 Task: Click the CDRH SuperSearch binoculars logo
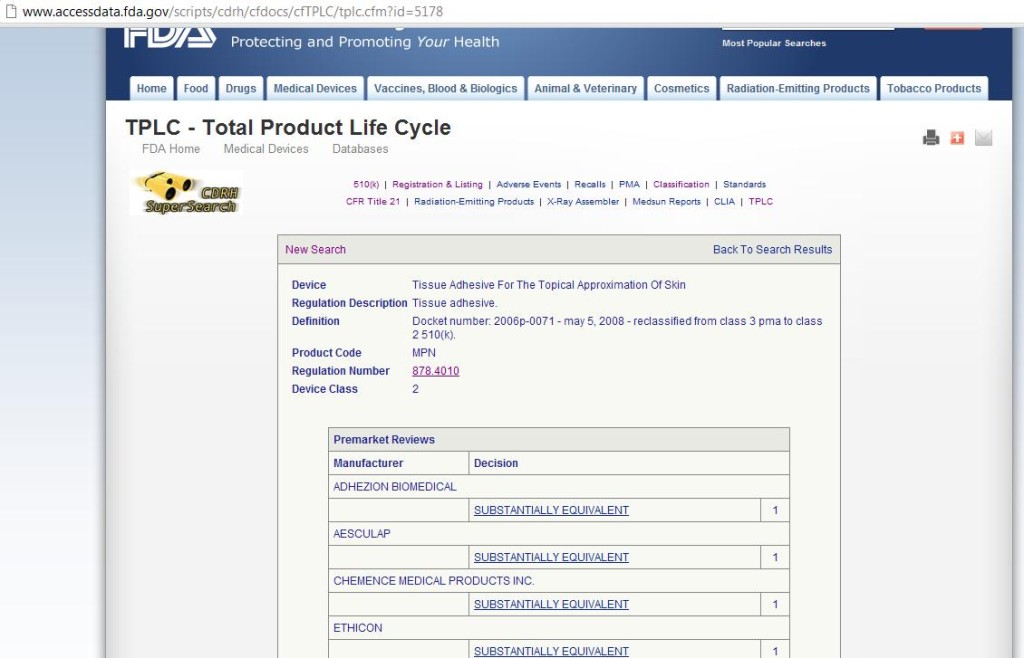185,191
